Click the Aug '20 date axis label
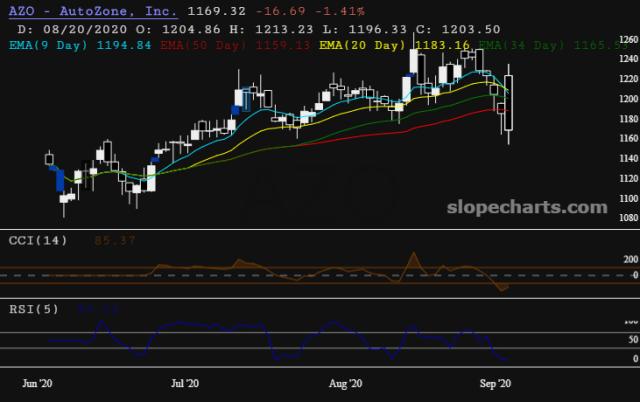This screenshot has height=402, width=640. (x=346, y=383)
